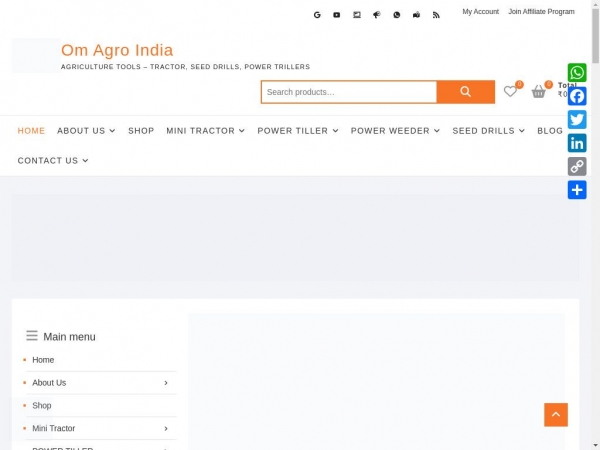The height and width of the screenshot is (450, 600).
Task: Expand the Seed Drills nav dropdown
Action: click(522, 131)
